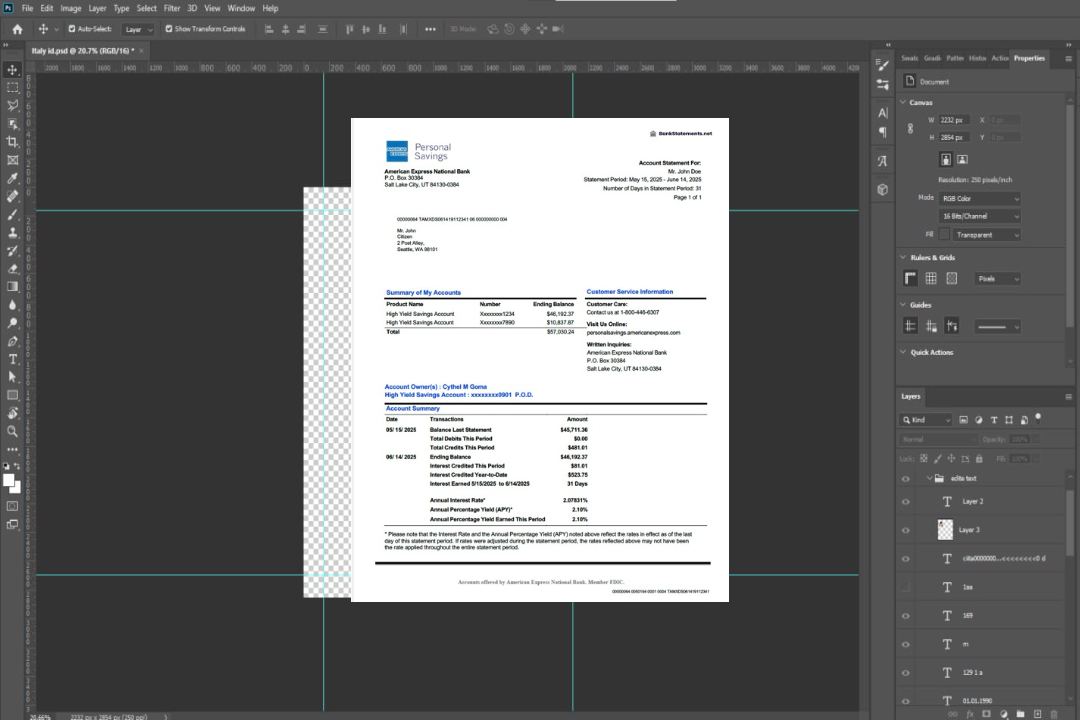Select the Eyedropper tool
Viewport: 1080px width, 720px height.
[12, 178]
